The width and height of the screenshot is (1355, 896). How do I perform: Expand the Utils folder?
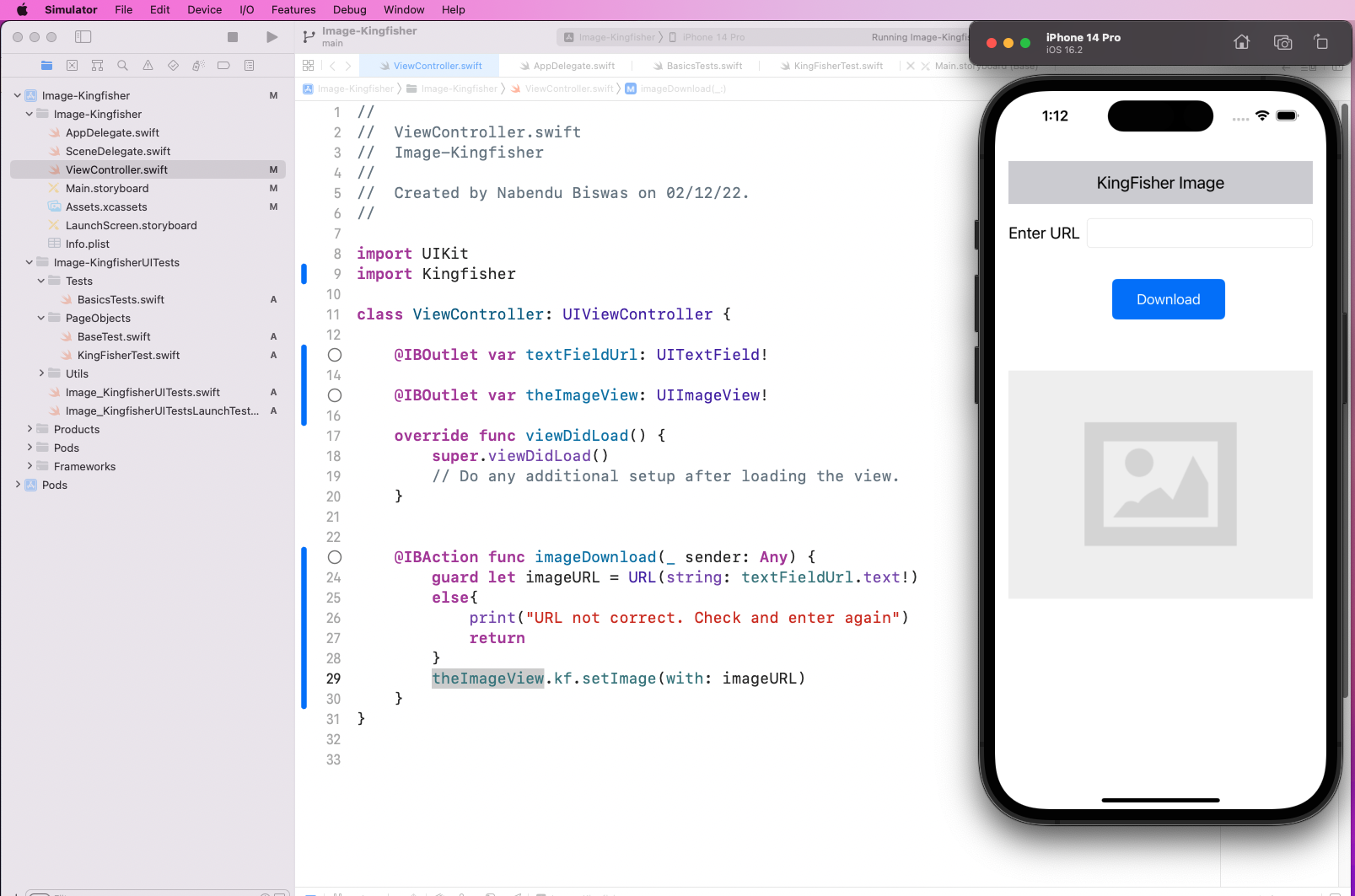pyautogui.click(x=41, y=373)
